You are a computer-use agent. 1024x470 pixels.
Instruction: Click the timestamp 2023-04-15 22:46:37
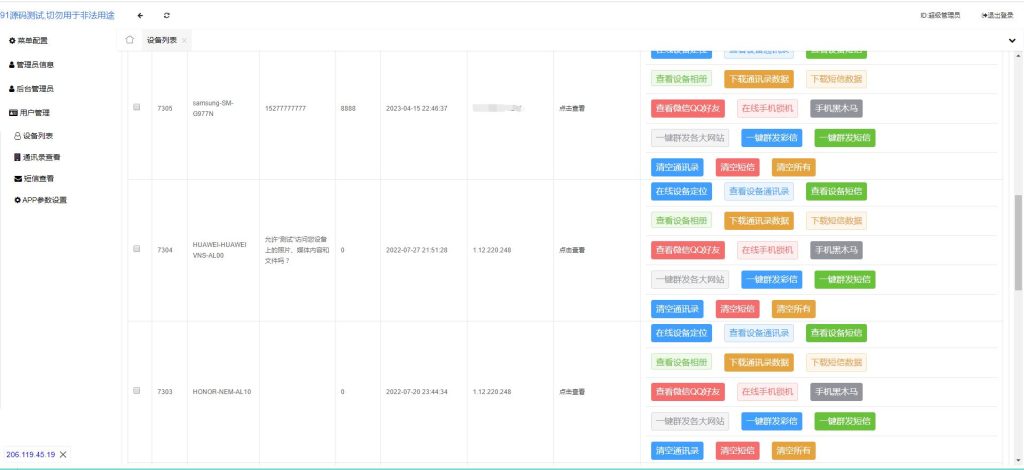[x=417, y=108]
